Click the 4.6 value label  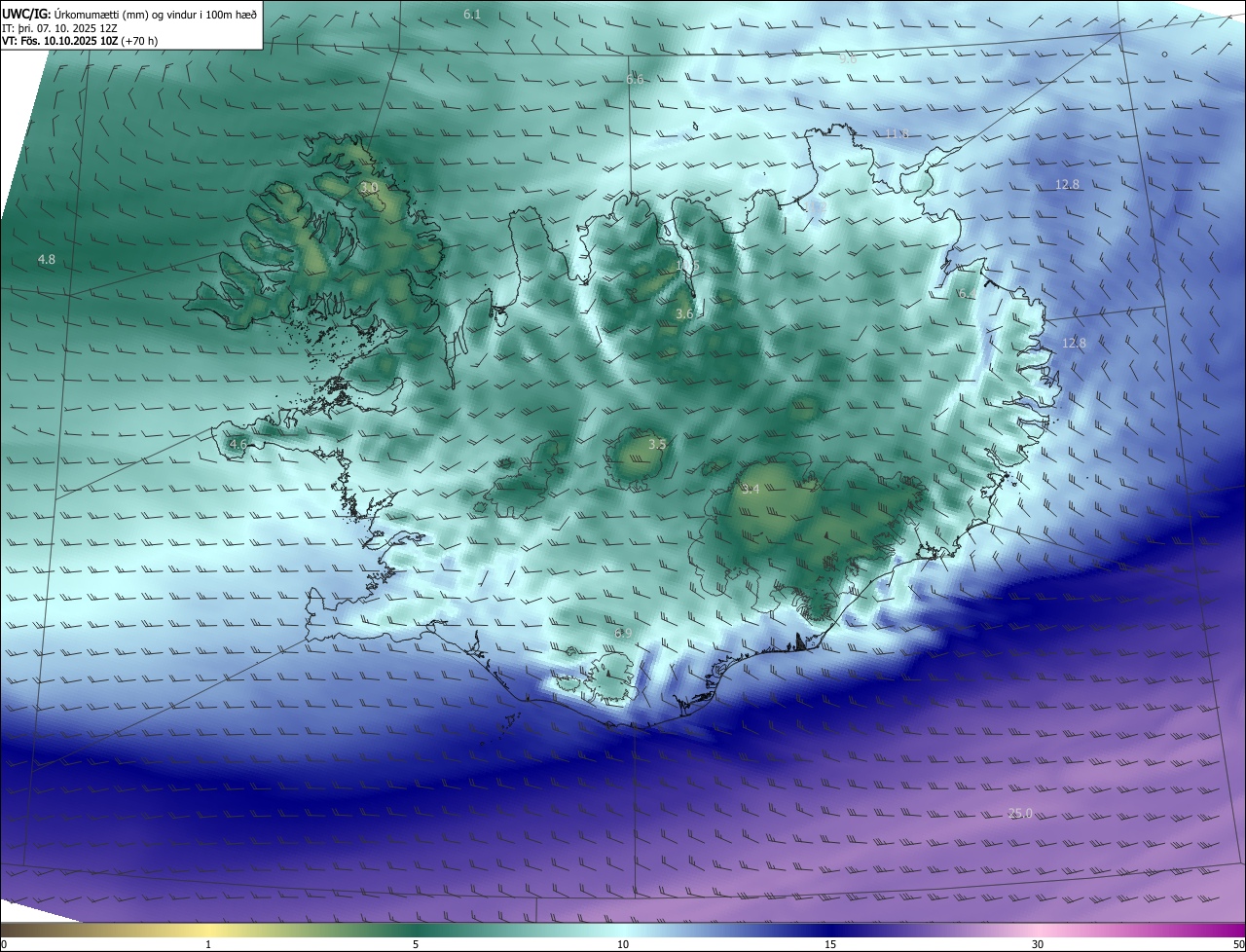tap(238, 445)
